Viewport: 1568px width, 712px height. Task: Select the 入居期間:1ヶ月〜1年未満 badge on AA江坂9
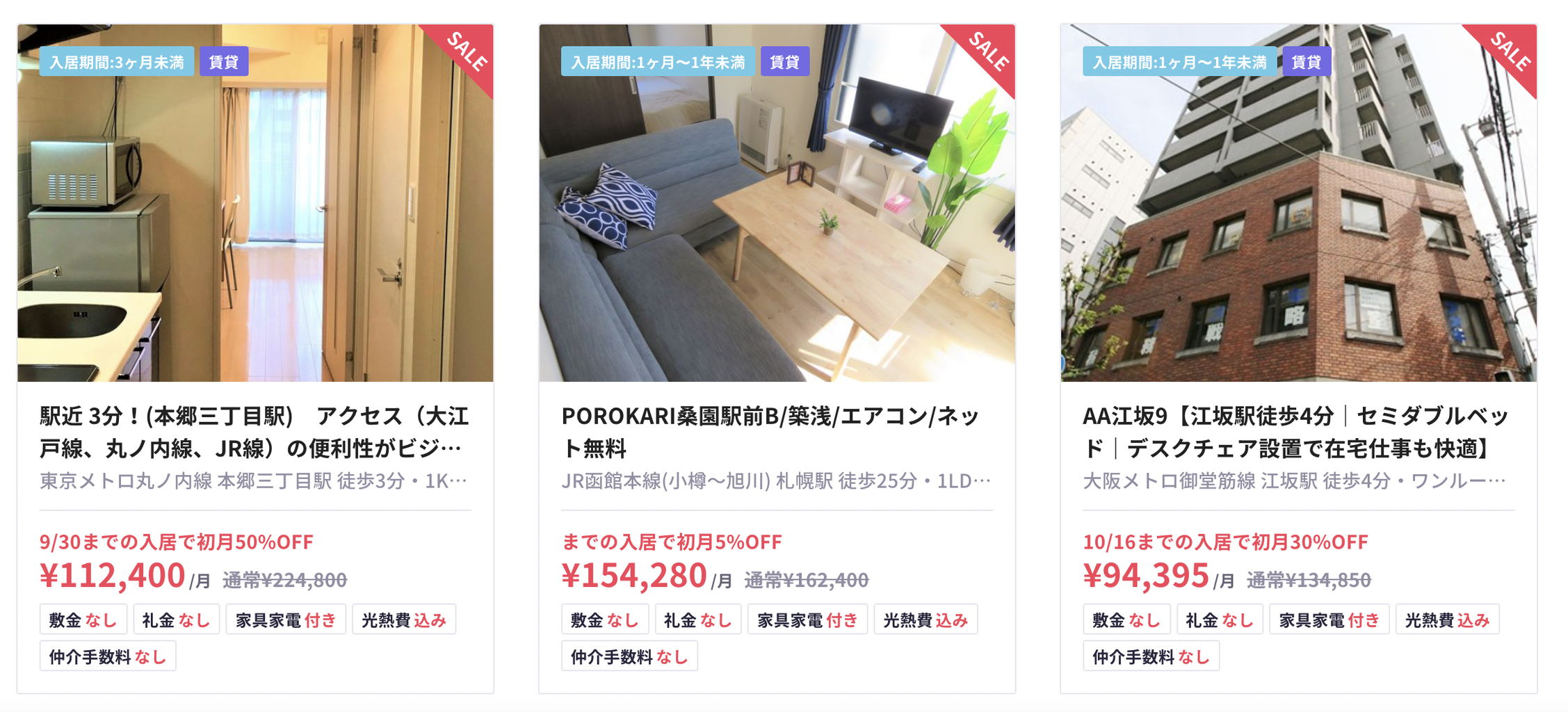coord(1179,62)
